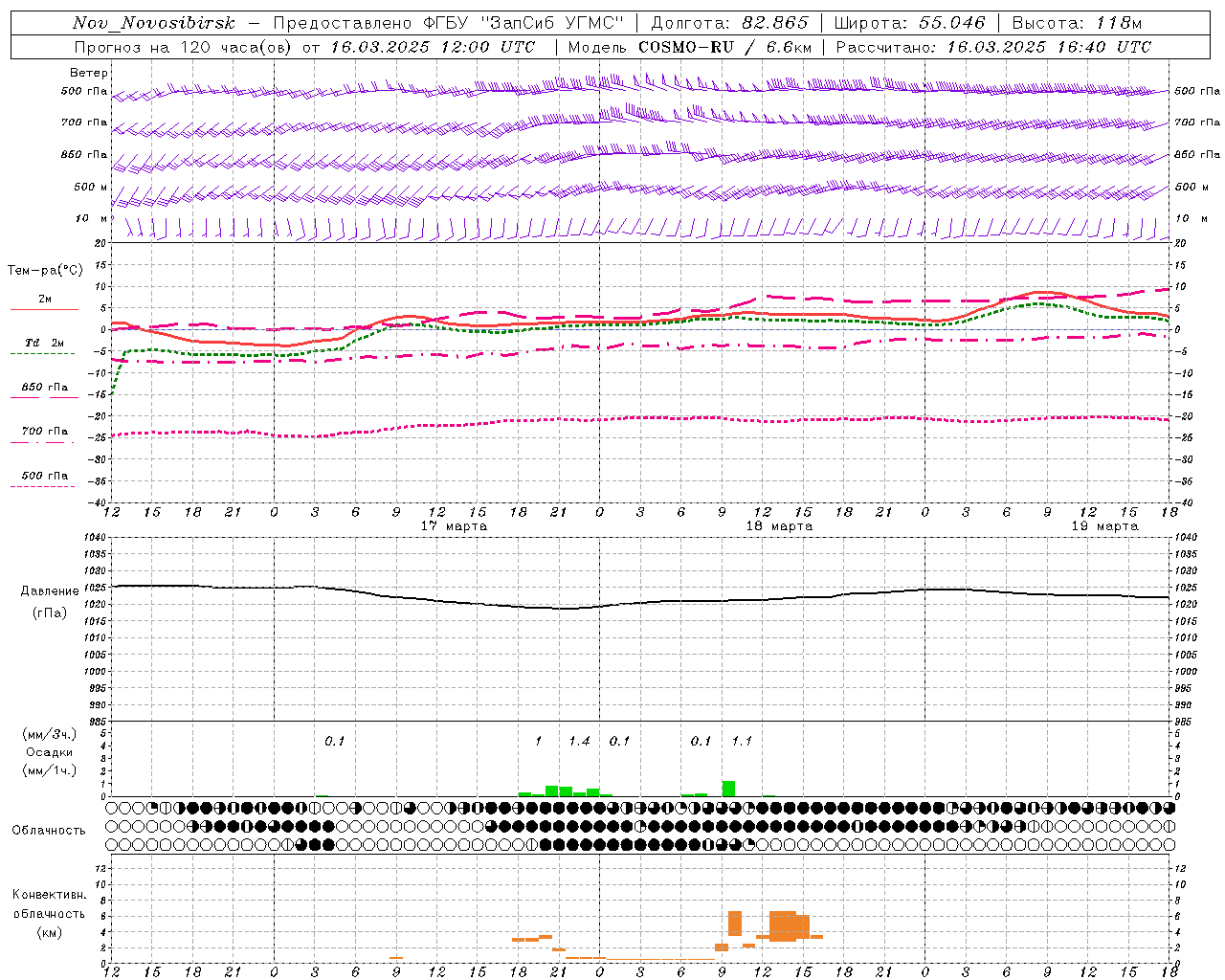Select the left 850 гПа wind level label
This screenshot has width=1225, height=980.
(x=84, y=154)
